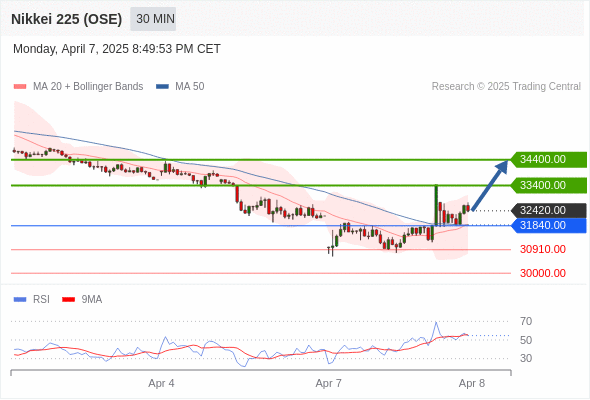Click the 30 MIN timeframe badge
This screenshot has width=590, height=400.
coord(153,19)
